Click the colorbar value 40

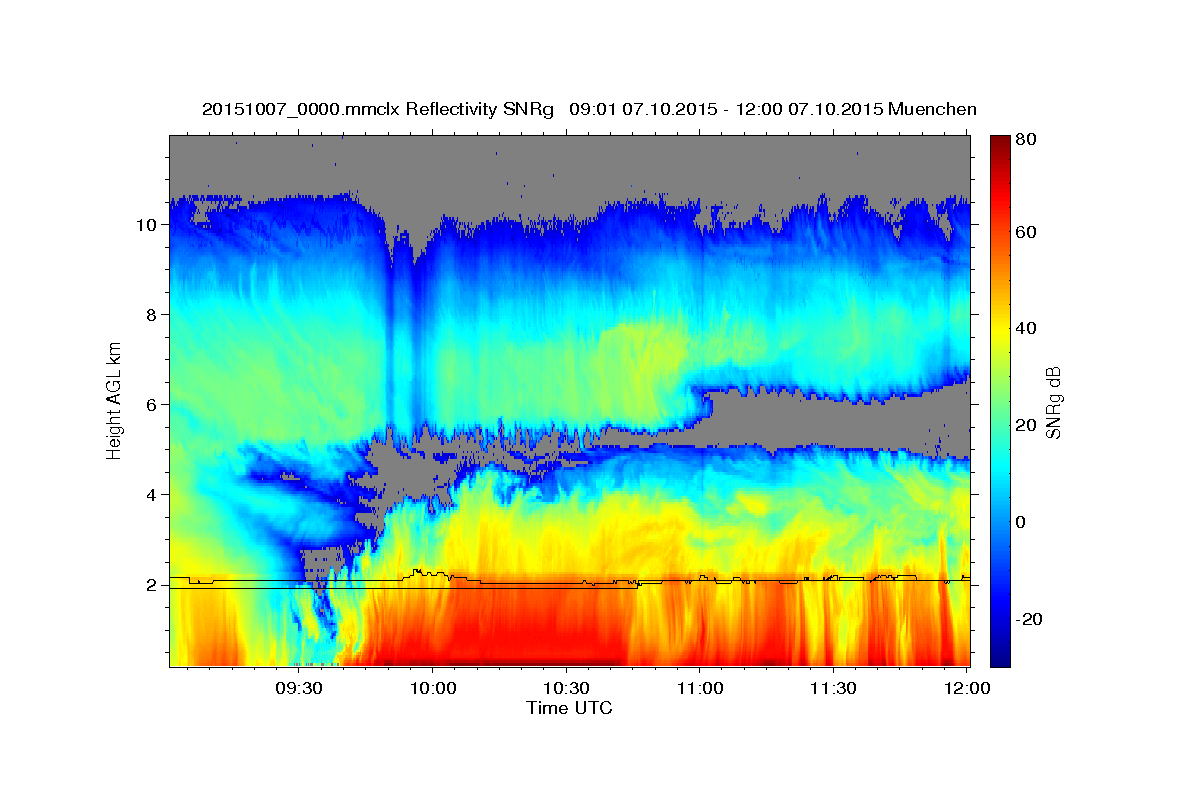[x=1024, y=328]
